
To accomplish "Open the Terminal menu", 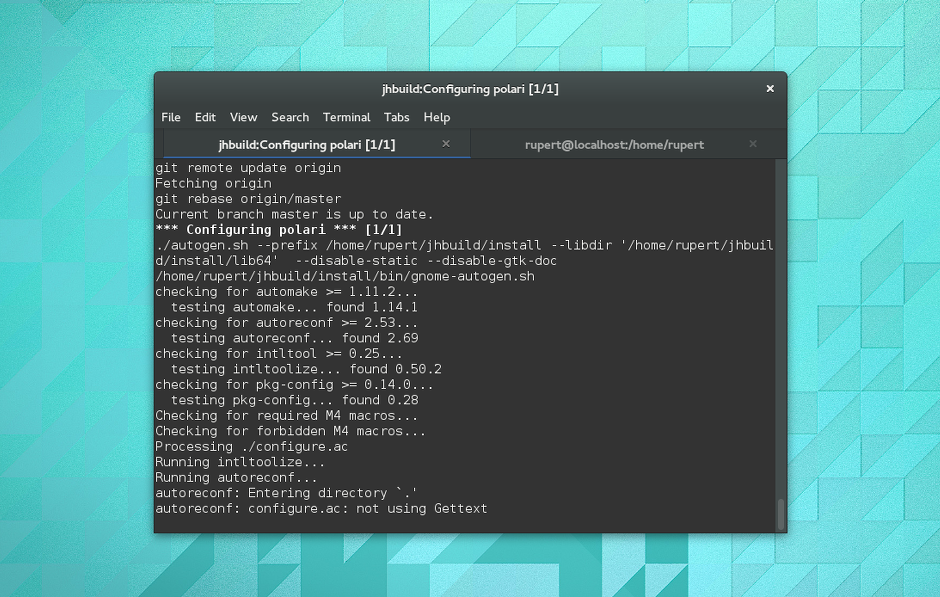I will coord(347,117).
